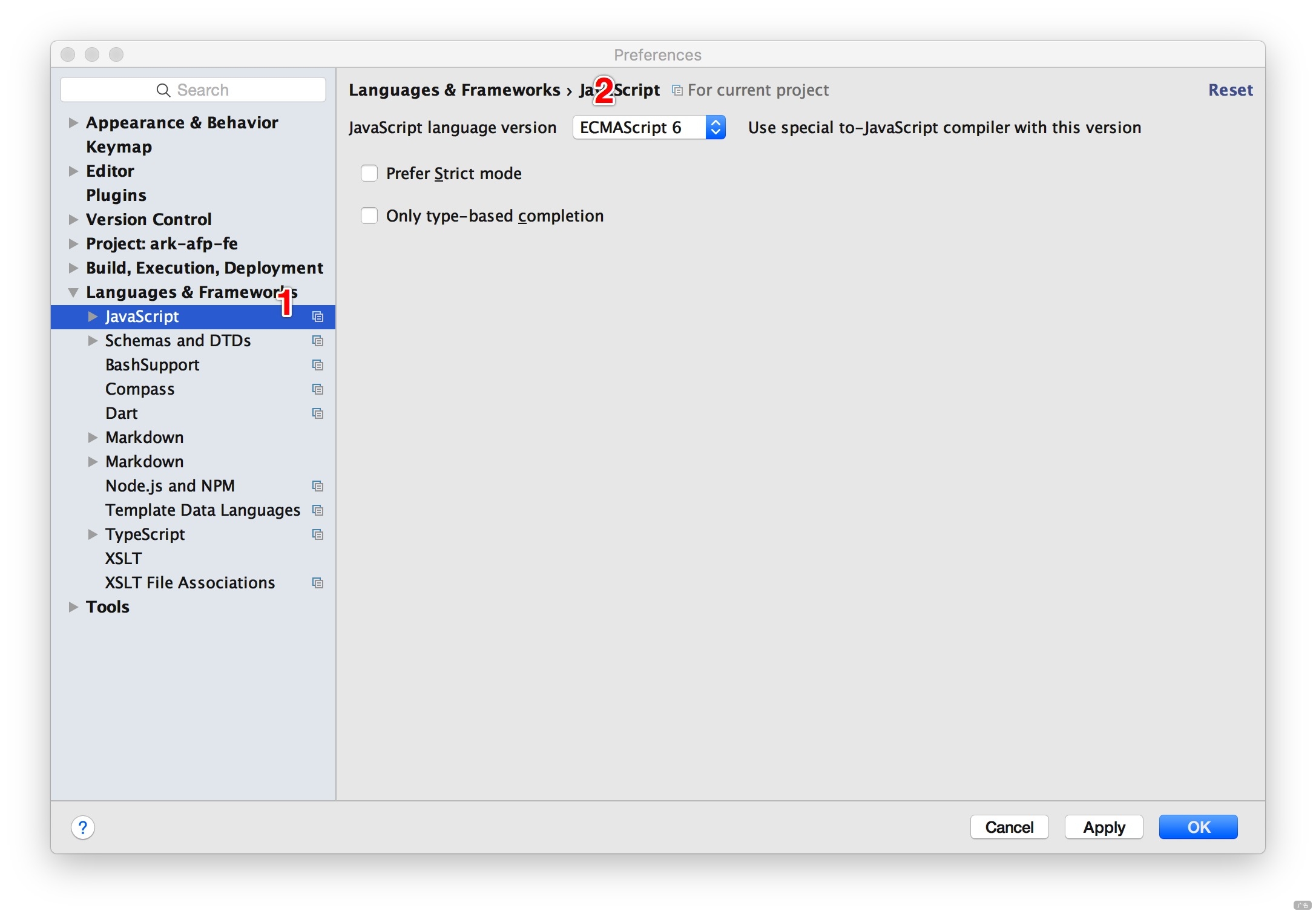This screenshot has height=914, width=1316.
Task: Expand the Version Control section
Action: click(x=73, y=220)
